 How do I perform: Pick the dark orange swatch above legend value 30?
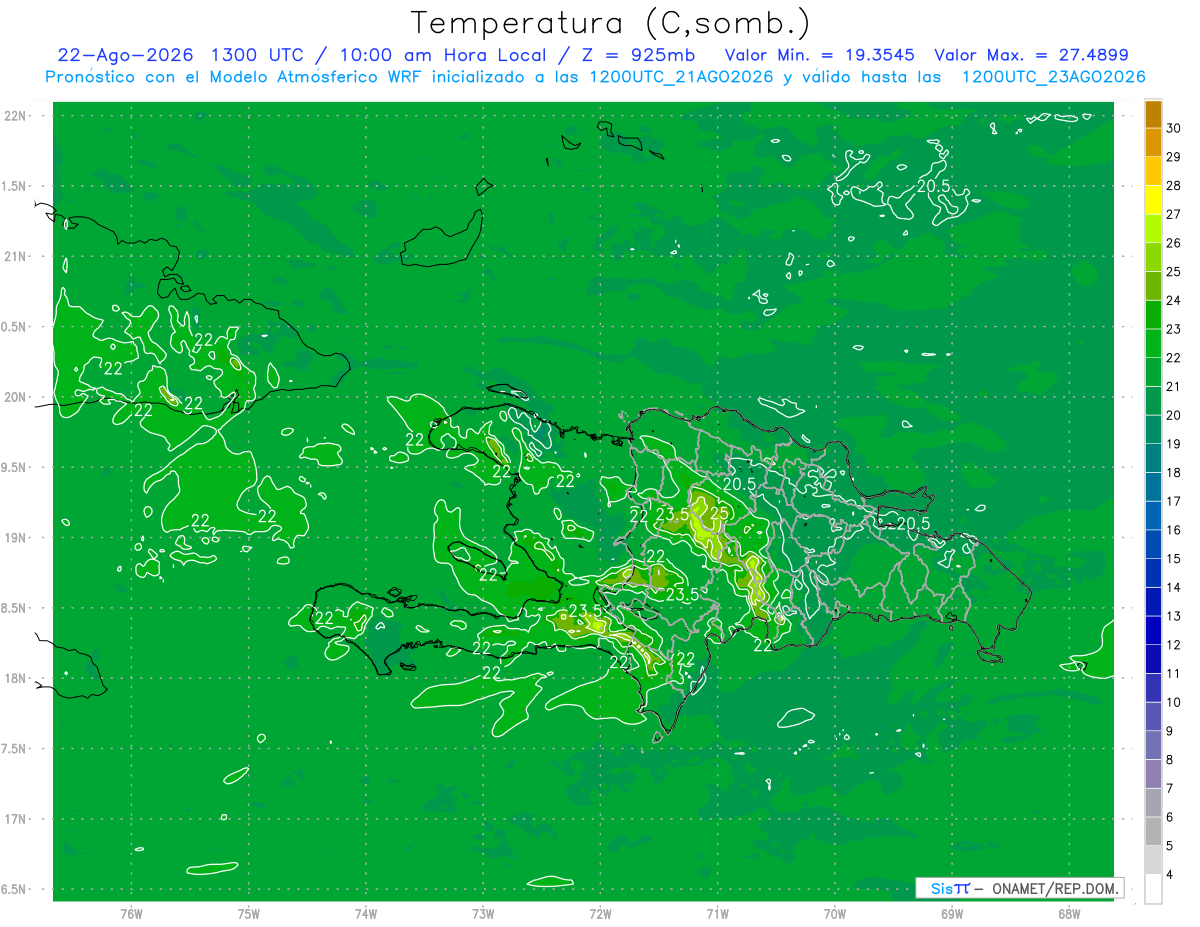click(1153, 114)
